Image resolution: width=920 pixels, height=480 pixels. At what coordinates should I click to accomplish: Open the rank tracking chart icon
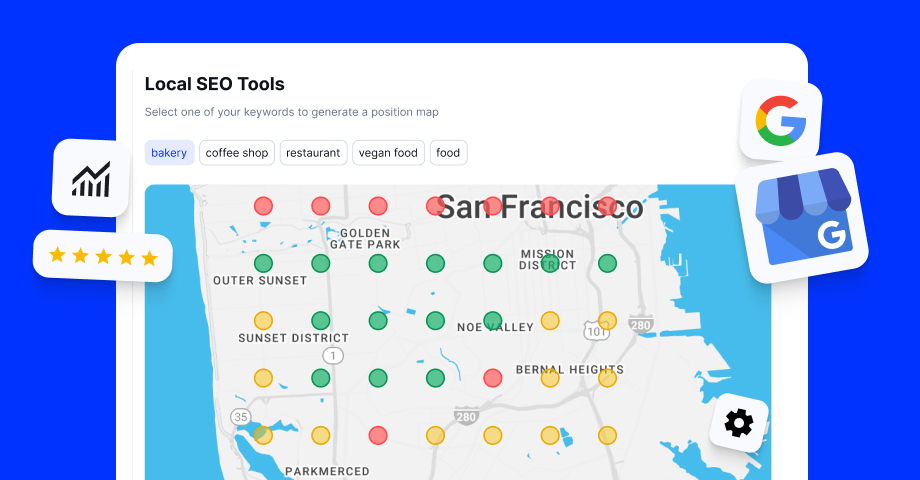[x=91, y=178]
